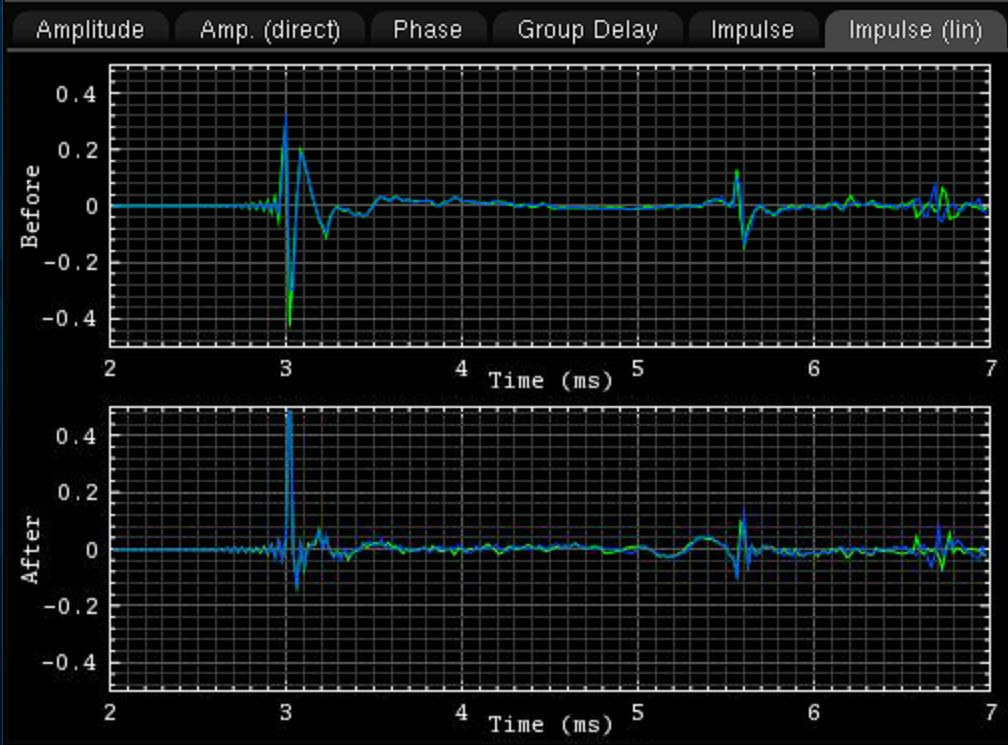Click the "After" vertical axis label

pos(31,549)
